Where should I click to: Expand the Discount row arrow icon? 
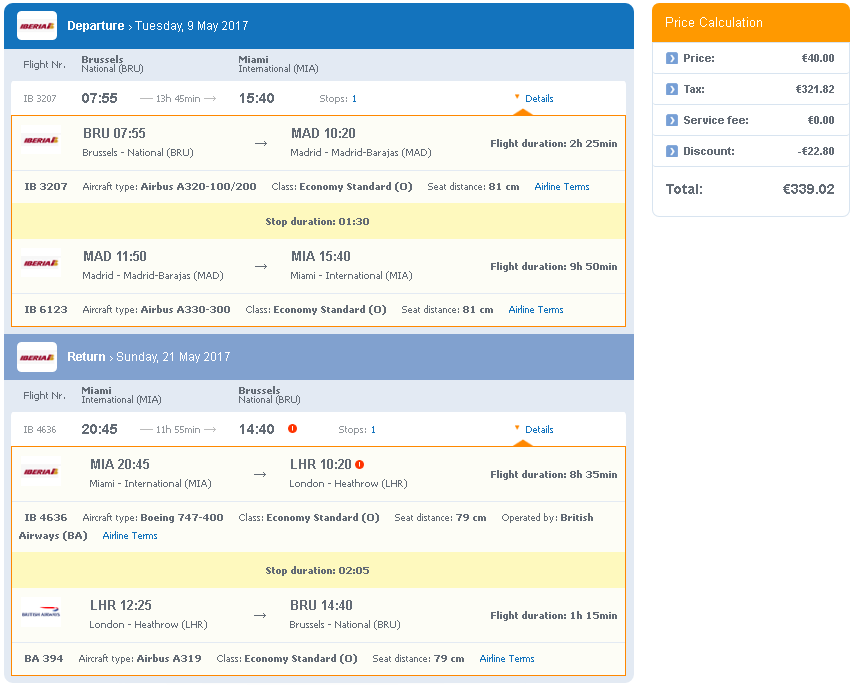coord(672,151)
